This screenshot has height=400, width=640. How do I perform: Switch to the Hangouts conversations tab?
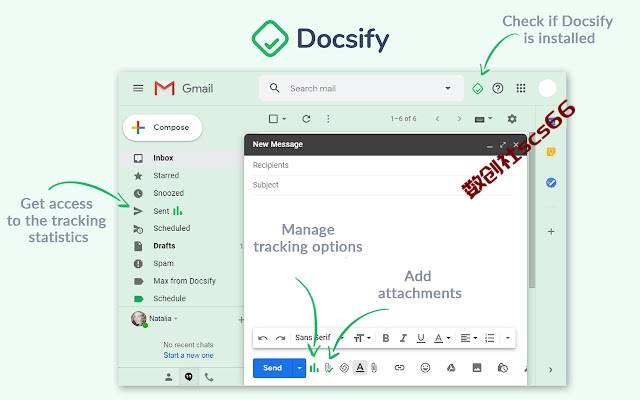point(189,377)
